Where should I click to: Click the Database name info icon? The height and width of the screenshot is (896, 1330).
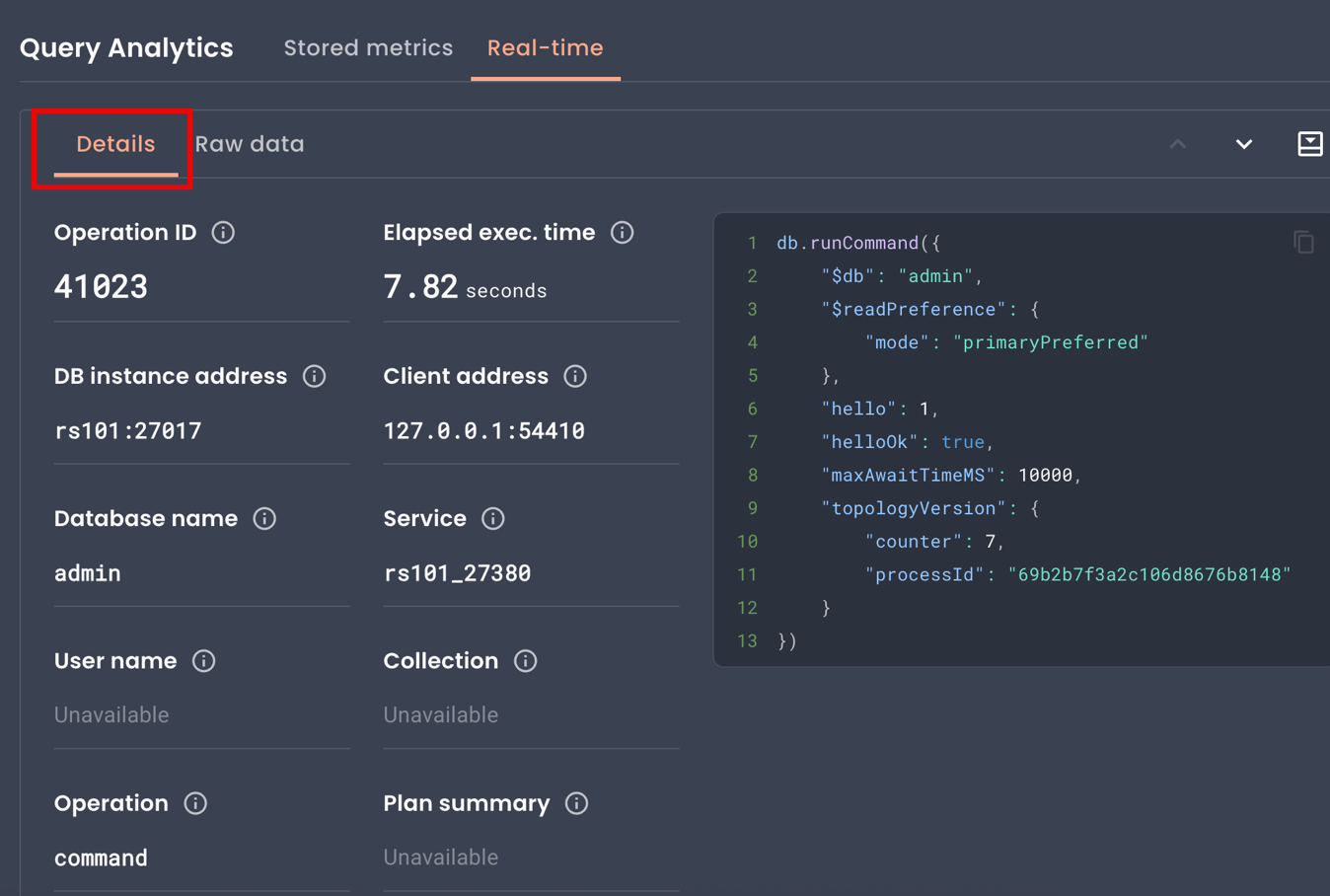264,519
